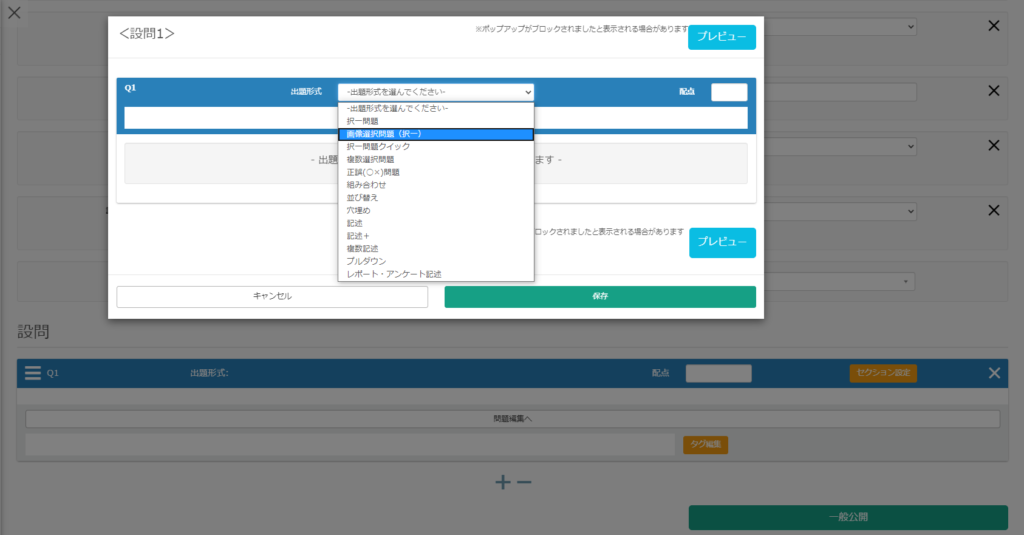
Task: Close the overlay with the top-left X
Action: [x=14, y=12]
